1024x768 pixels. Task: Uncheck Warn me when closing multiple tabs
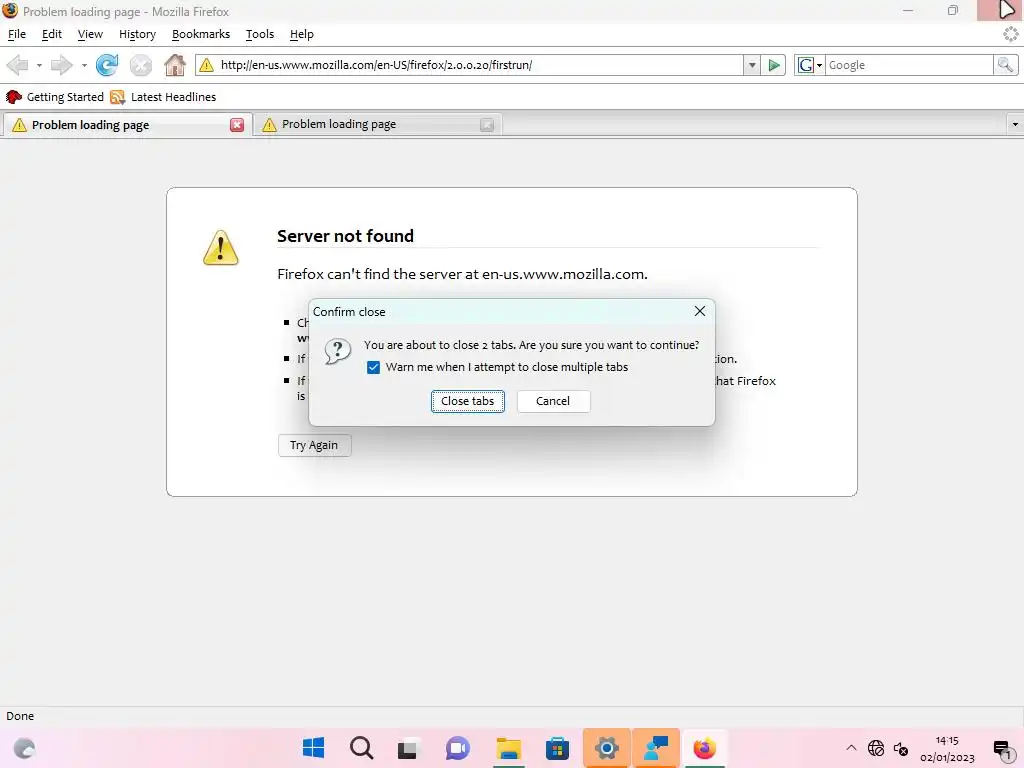[374, 368]
